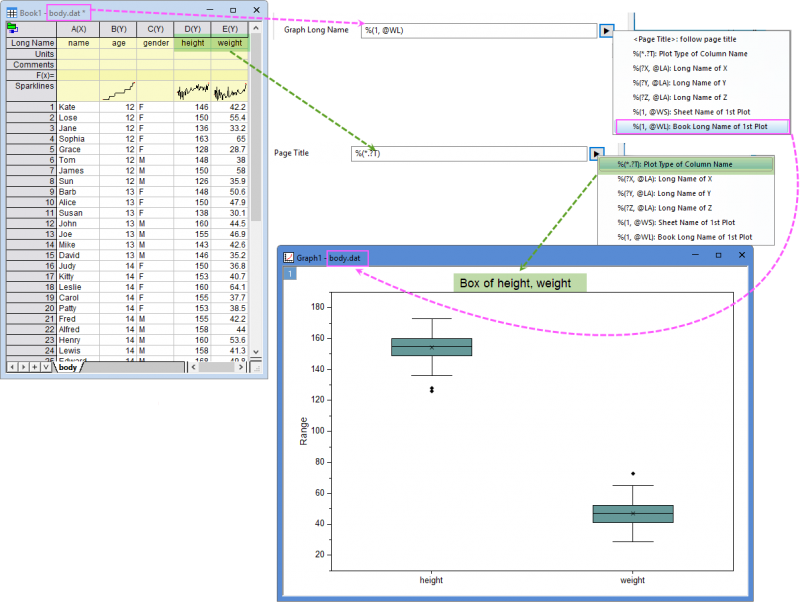Select 'Sheet Name of 1st Plot' in lower menu

click(x=676, y=222)
